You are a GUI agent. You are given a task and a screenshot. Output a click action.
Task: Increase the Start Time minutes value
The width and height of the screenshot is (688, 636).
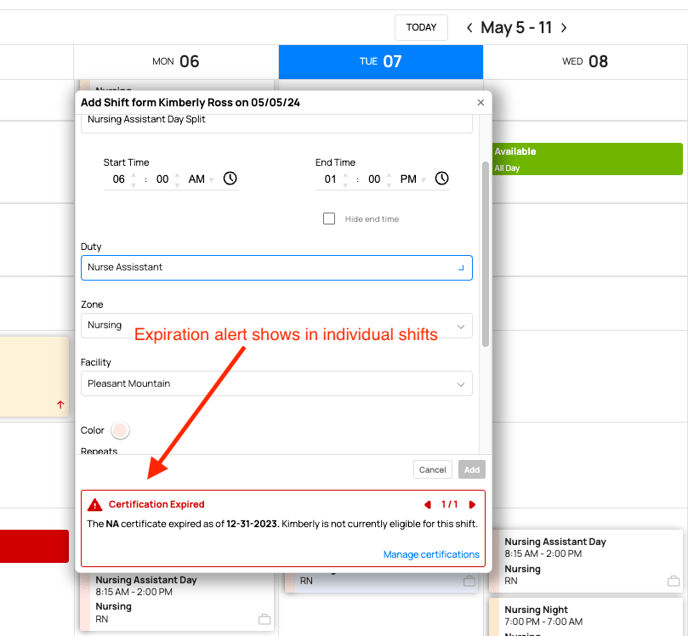(x=177, y=175)
